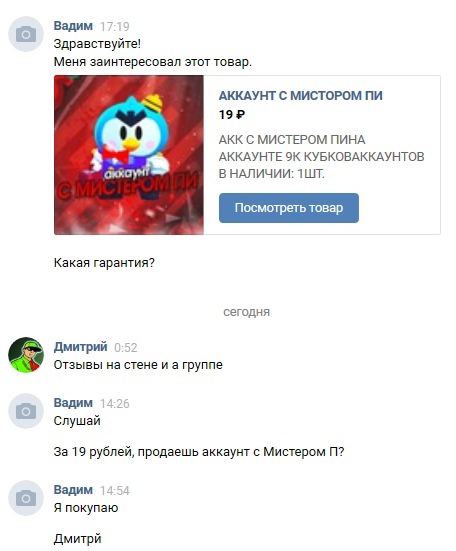Screen dimensions: 456x551
Task: Click the Посмотреть товар button
Action: tap(289, 208)
